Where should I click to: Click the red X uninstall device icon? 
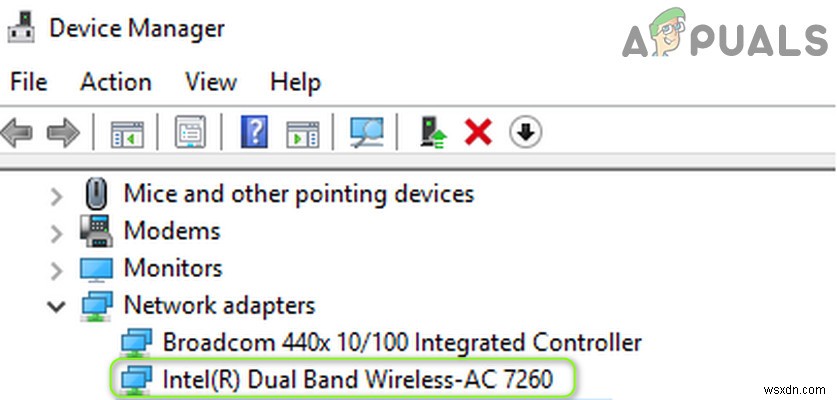pyautogui.click(x=479, y=132)
